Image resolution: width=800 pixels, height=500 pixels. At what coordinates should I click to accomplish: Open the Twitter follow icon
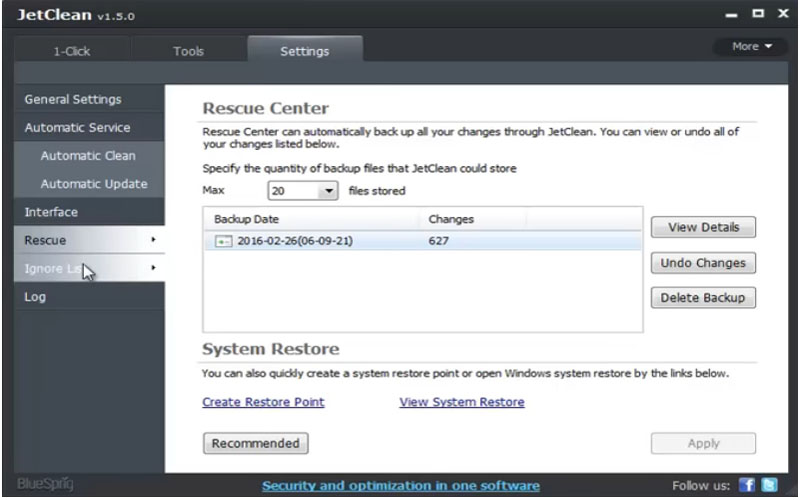tap(769, 485)
